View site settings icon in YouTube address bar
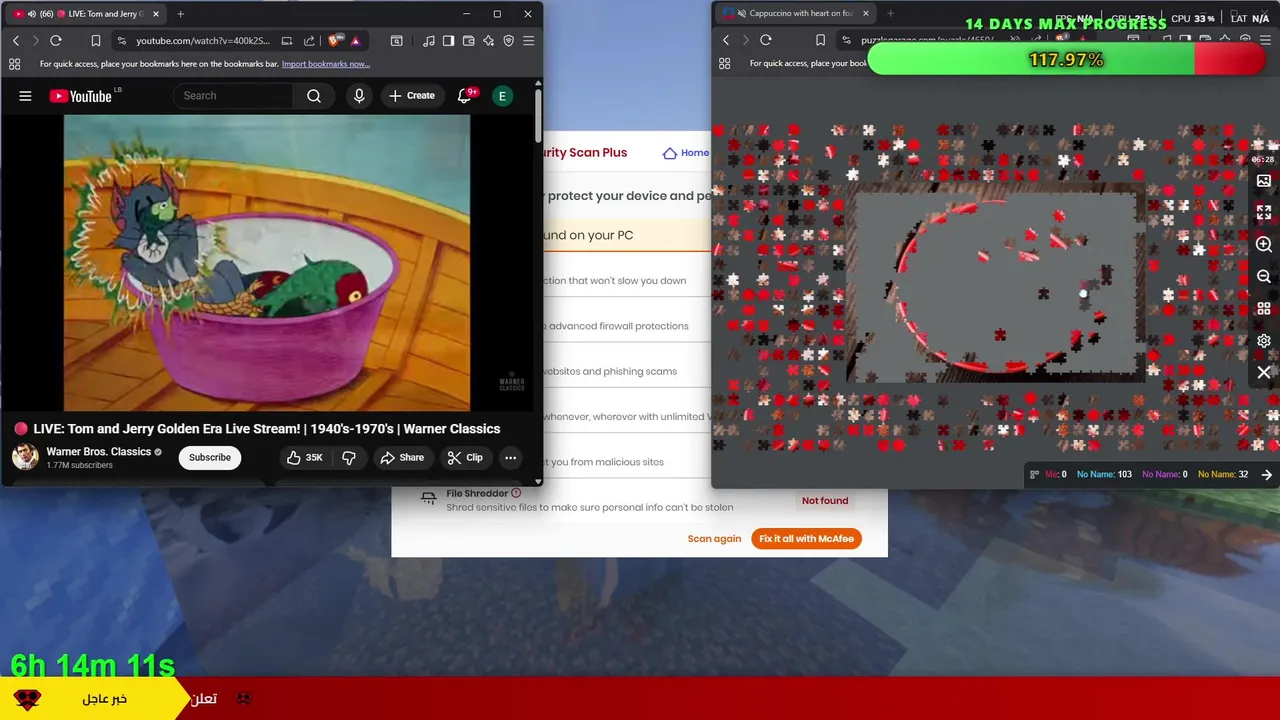 (x=121, y=41)
